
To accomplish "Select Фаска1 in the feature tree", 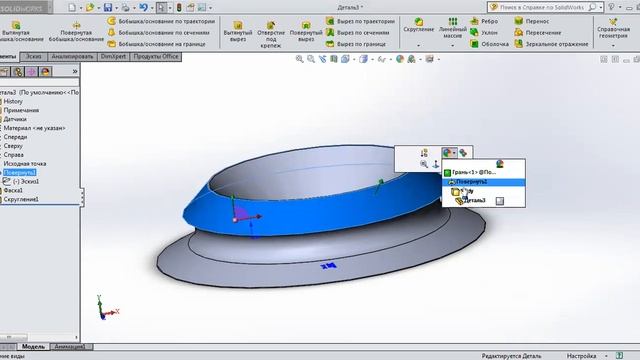I will pos(13,191).
